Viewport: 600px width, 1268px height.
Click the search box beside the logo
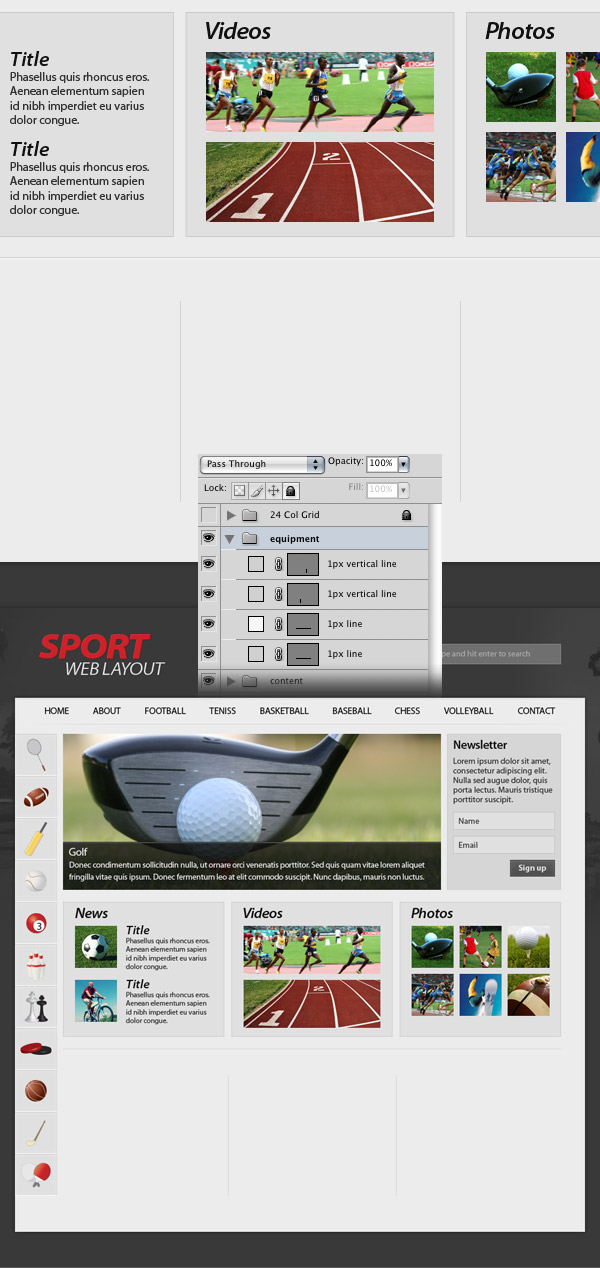tap(500, 654)
